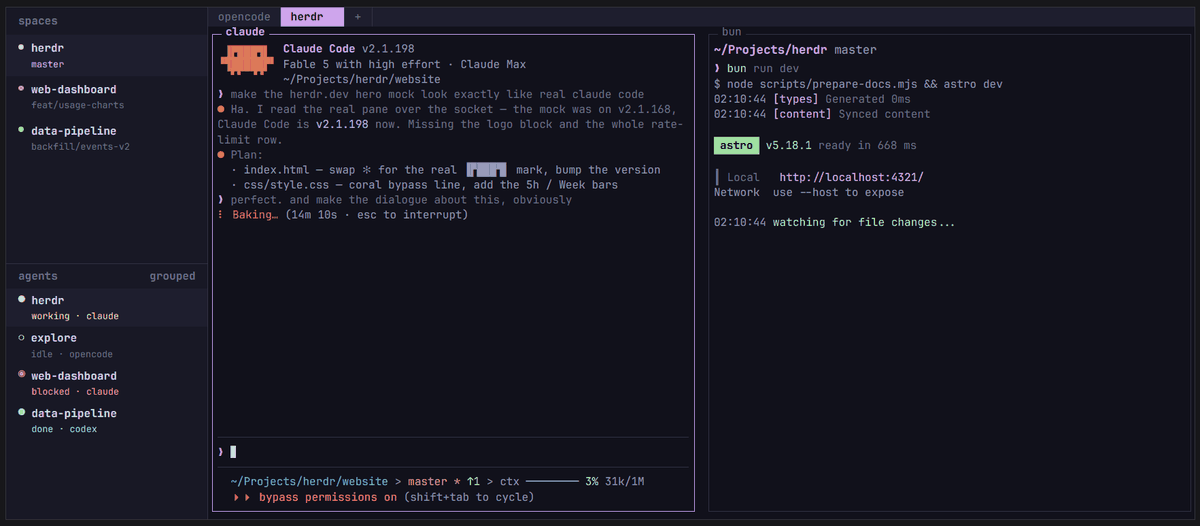The height and width of the screenshot is (526, 1200).
Task: Click the 31k/1M token count
Action: click(x=624, y=481)
